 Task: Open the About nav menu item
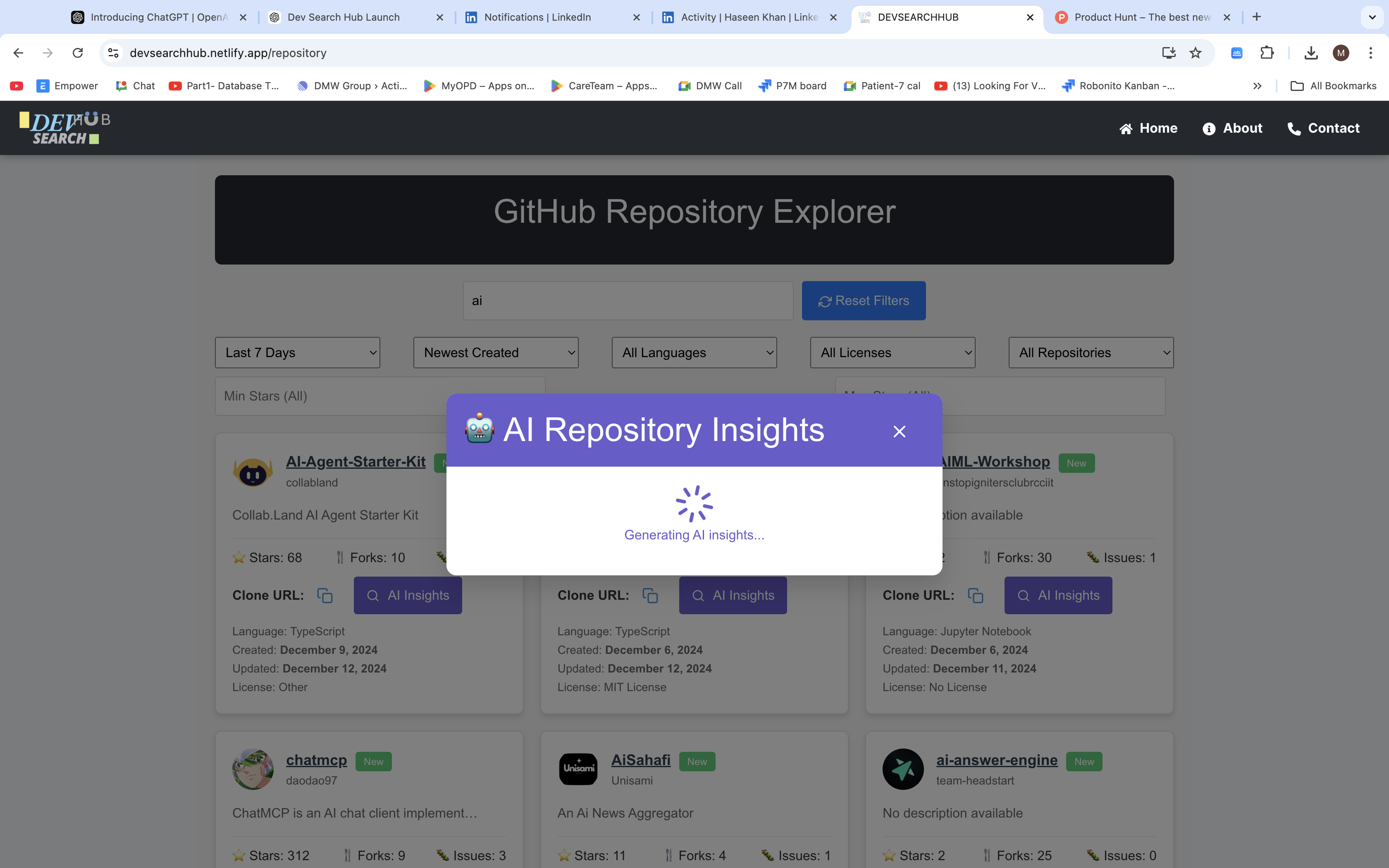point(1232,128)
